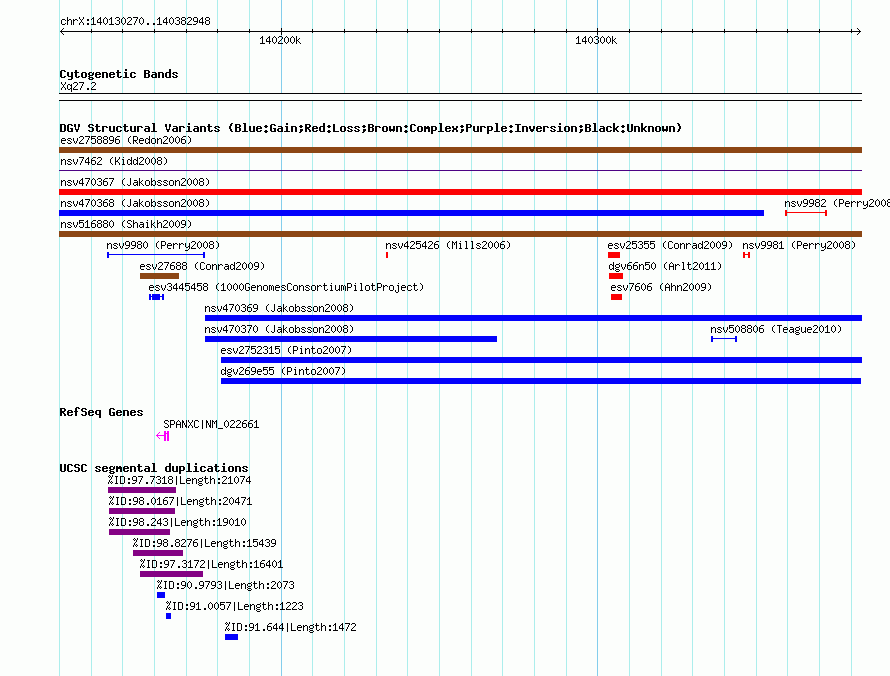Click the esv27688 (Conrad2009) label
Screen dimensions: 890x676
point(202,266)
